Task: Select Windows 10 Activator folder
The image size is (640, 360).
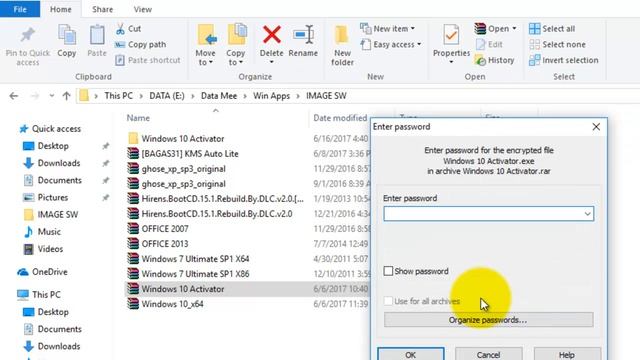Action: pyautogui.click(x=176, y=139)
